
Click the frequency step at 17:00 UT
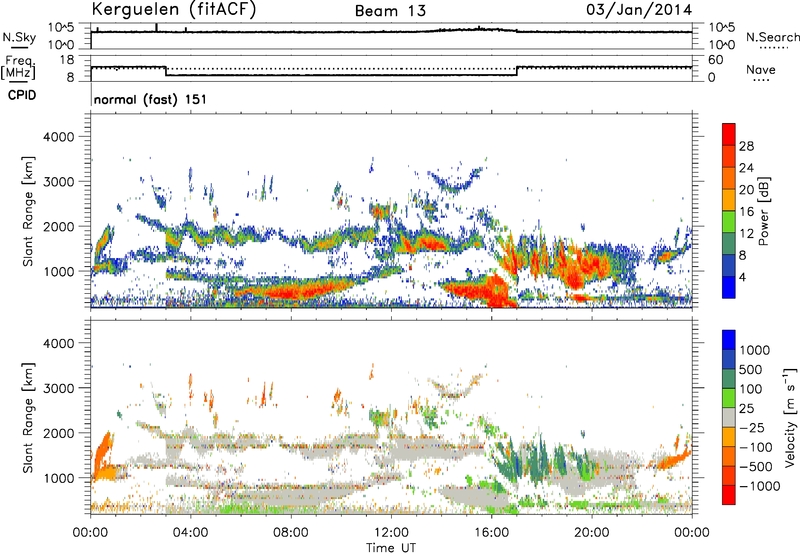pyautogui.click(x=517, y=71)
